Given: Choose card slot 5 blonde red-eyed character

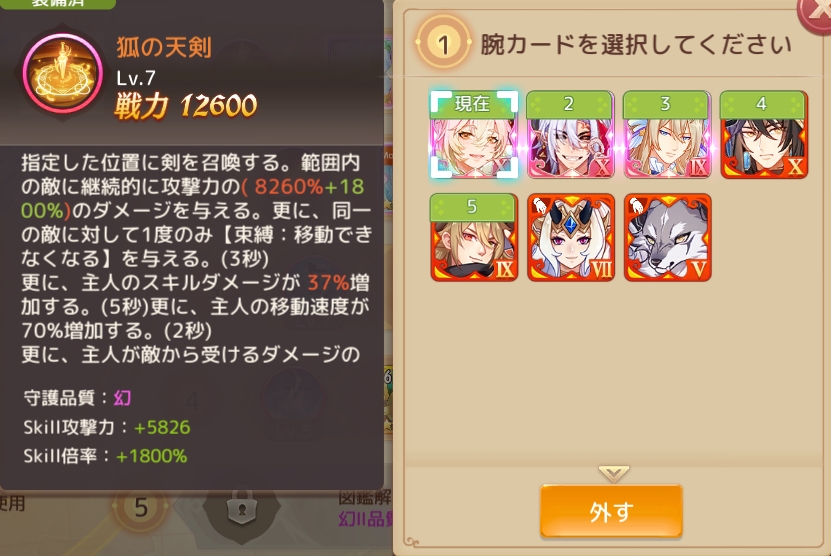Looking at the screenshot, I should tap(474, 237).
